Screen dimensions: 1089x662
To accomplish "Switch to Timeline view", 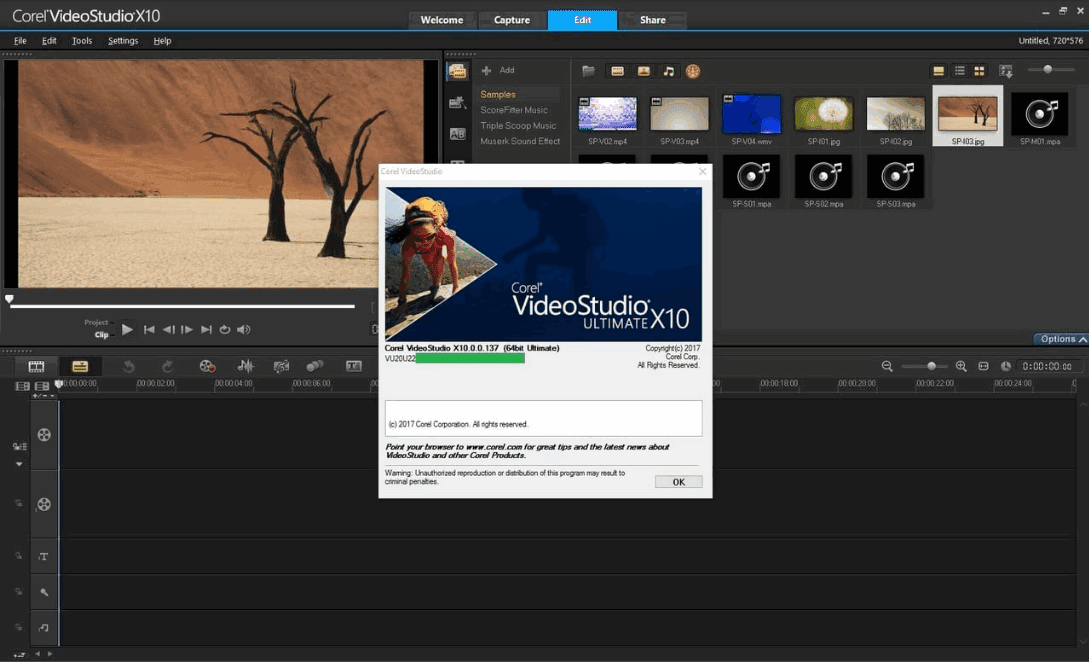I will coord(80,366).
